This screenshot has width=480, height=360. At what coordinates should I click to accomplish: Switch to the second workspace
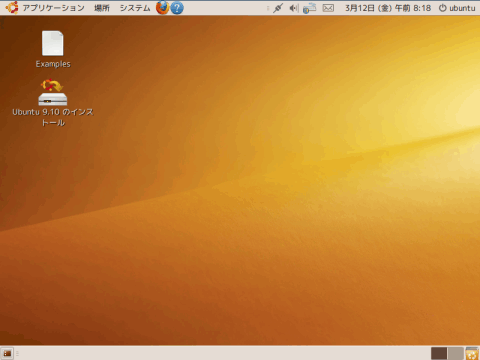coord(455,353)
